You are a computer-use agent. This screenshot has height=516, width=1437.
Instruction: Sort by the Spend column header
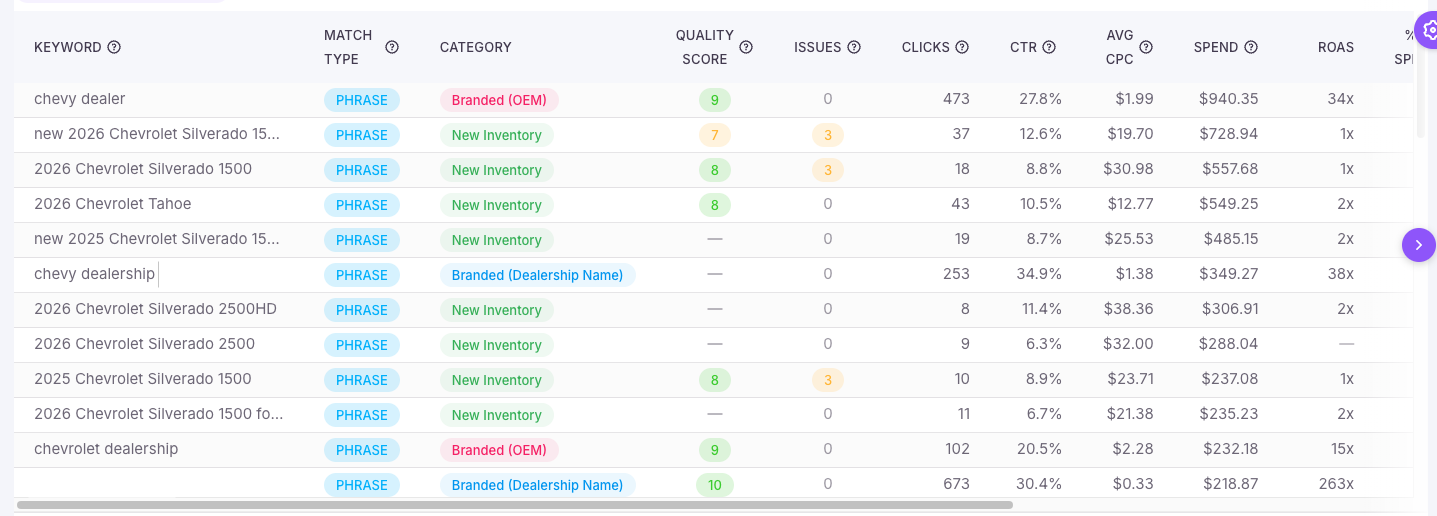tap(1216, 47)
